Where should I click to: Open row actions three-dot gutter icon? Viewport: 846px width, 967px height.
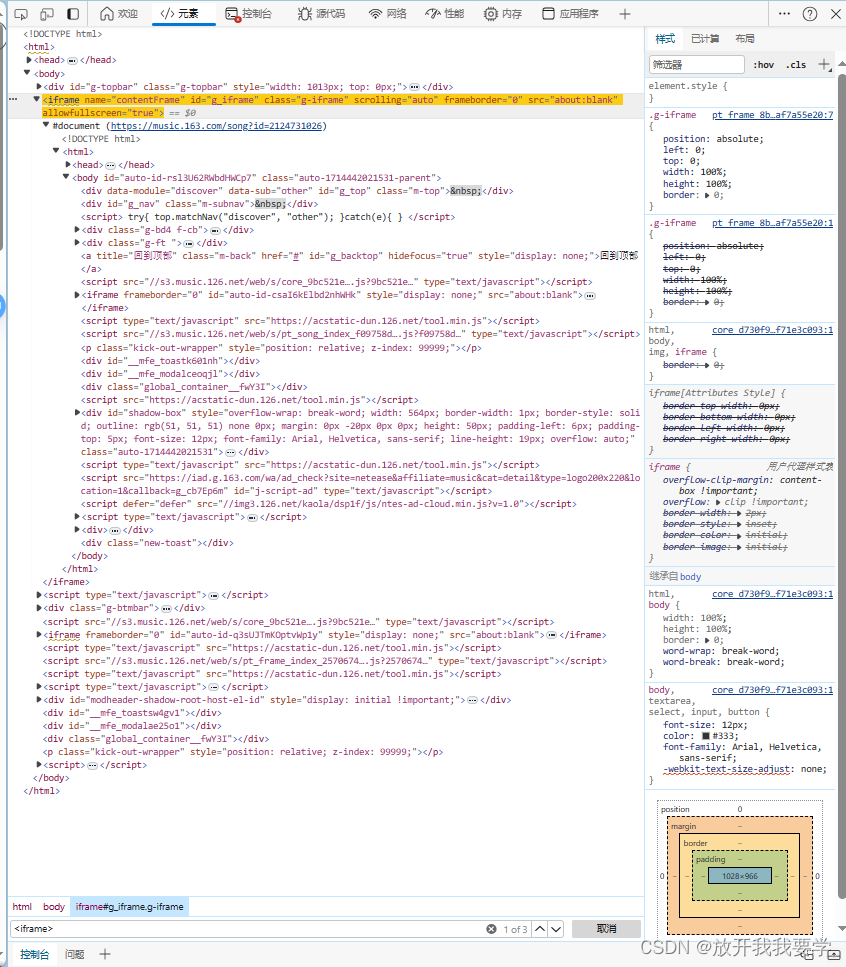13,99
